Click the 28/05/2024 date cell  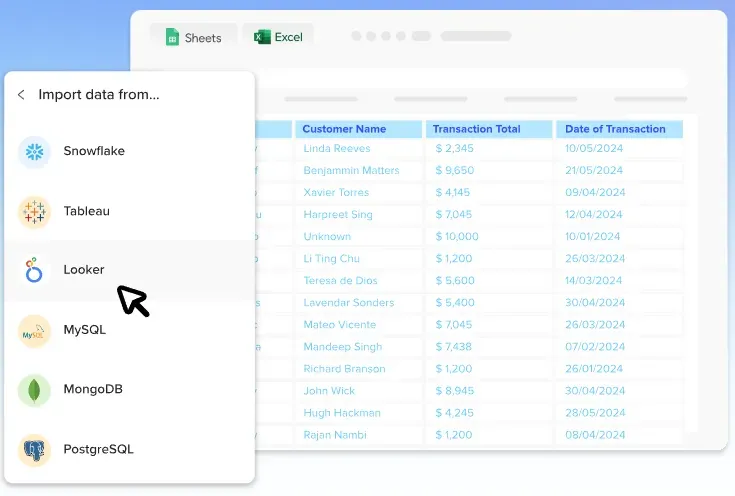pyautogui.click(x=619, y=413)
